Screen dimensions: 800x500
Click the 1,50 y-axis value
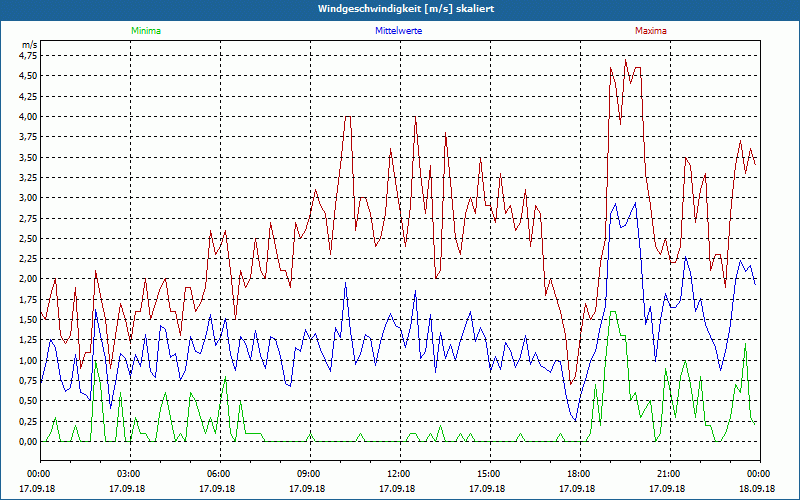point(28,320)
